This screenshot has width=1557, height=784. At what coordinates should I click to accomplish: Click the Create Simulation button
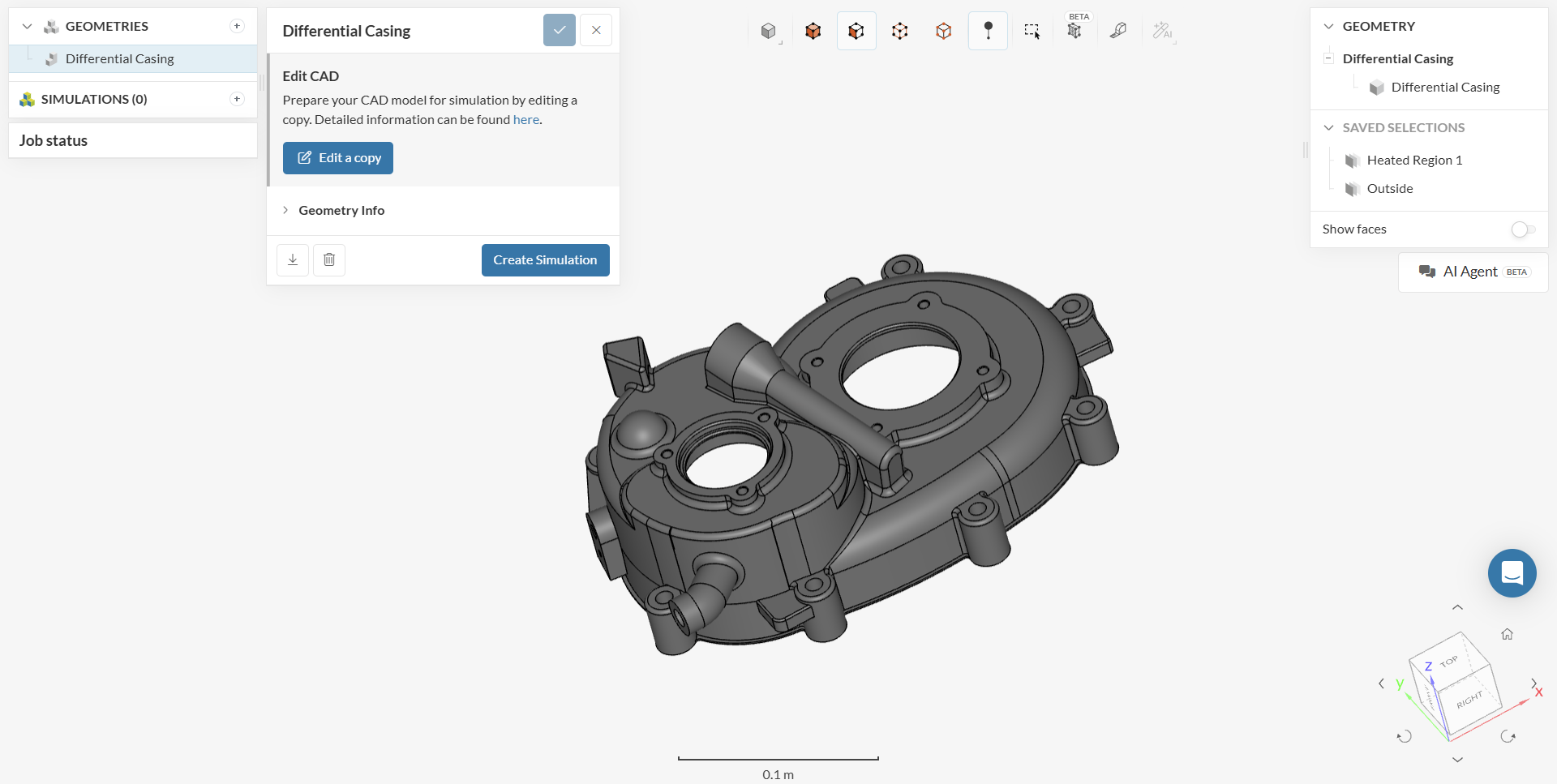point(545,260)
